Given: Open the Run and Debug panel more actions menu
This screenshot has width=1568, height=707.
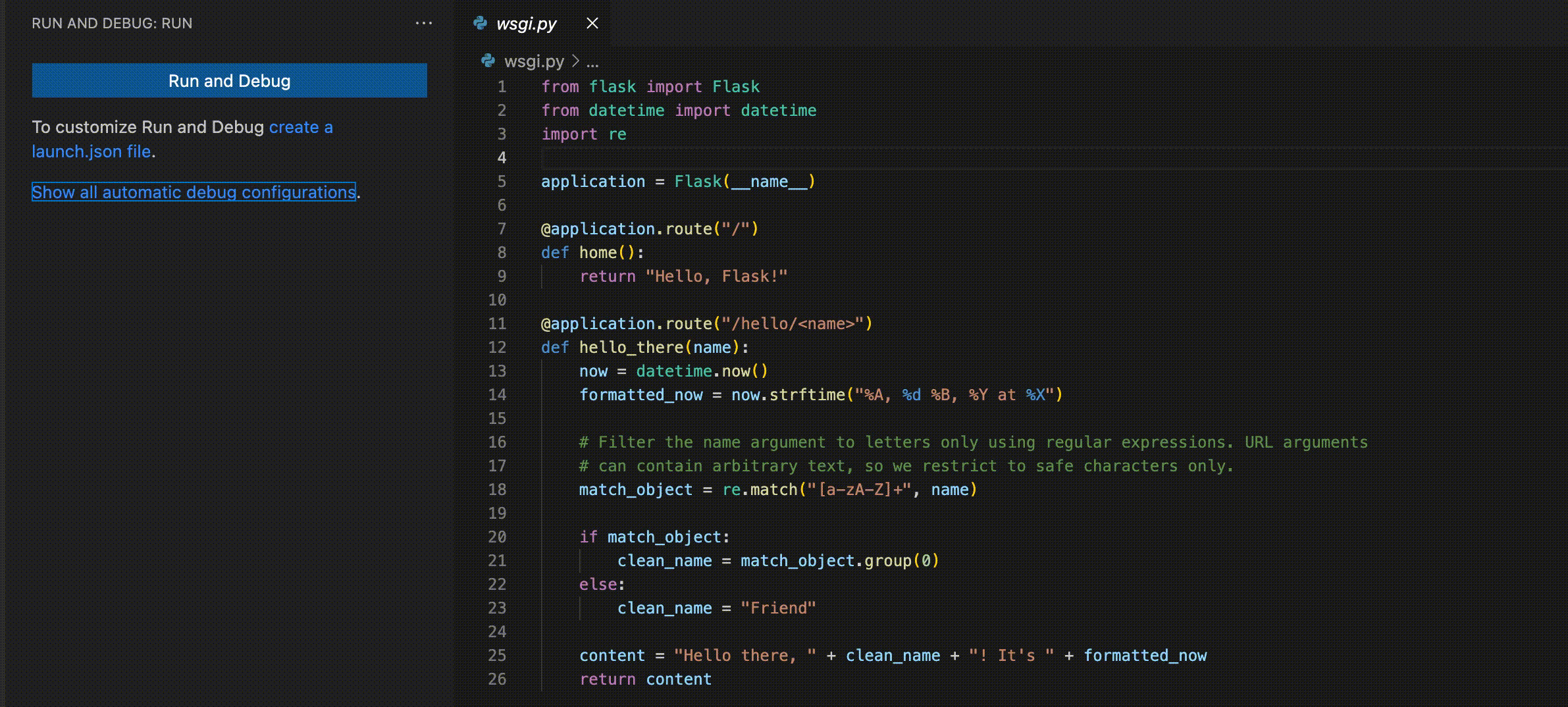Looking at the screenshot, I should pyautogui.click(x=424, y=23).
